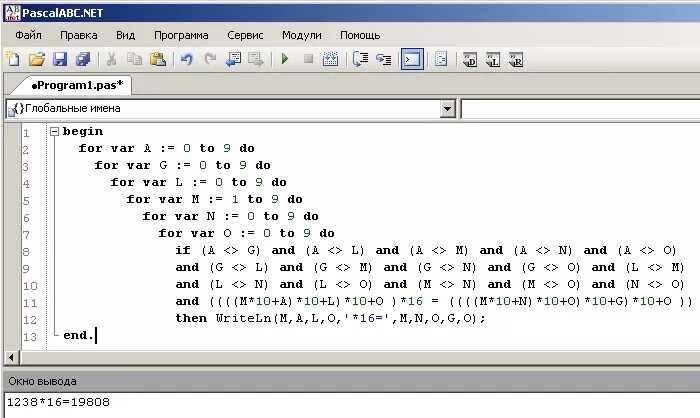Open a file with the folder icon
This screenshot has width=700, height=418.
(x=37, y=59)
